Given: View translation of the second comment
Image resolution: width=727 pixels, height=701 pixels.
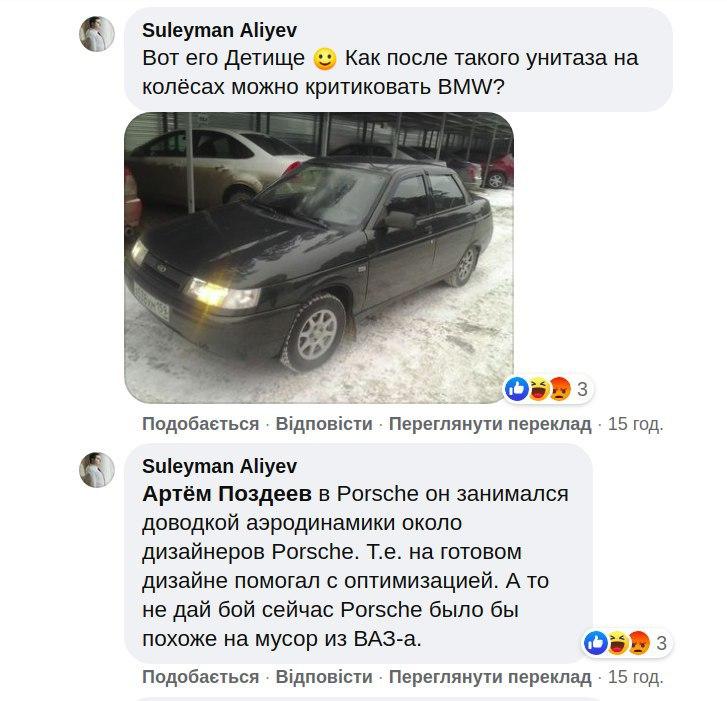Looking at the screenshot, I should (490, 676).
